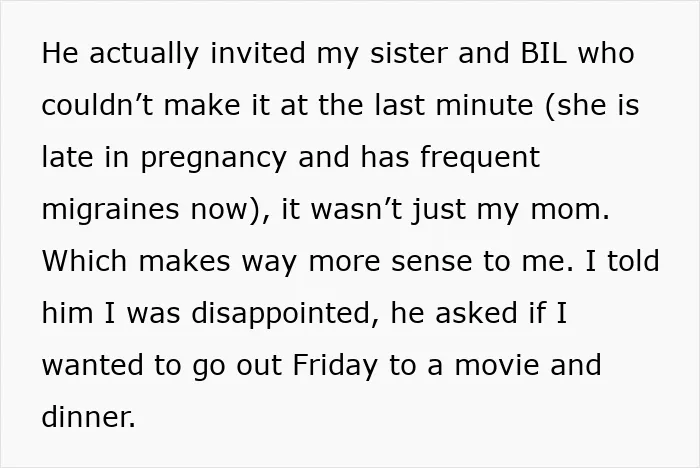Click the final word "dinner."
Screen dimensions: 700x468
click(x=88, y=417)
